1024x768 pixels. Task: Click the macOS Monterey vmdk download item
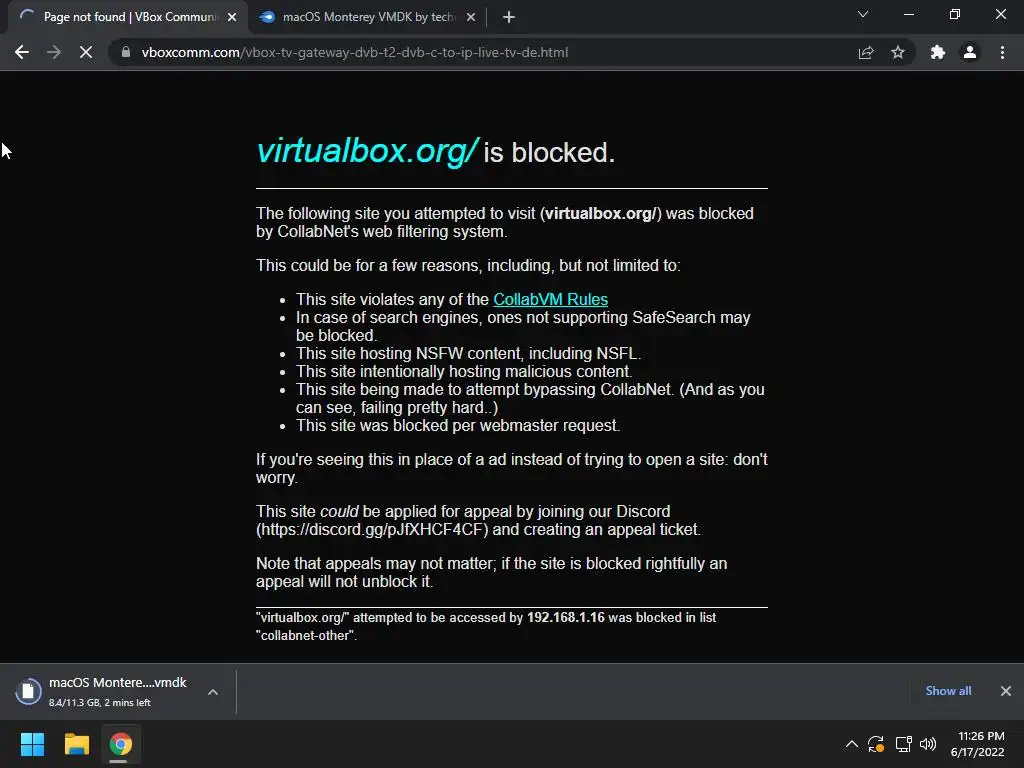pyautogui.click(x=118, y=692)
